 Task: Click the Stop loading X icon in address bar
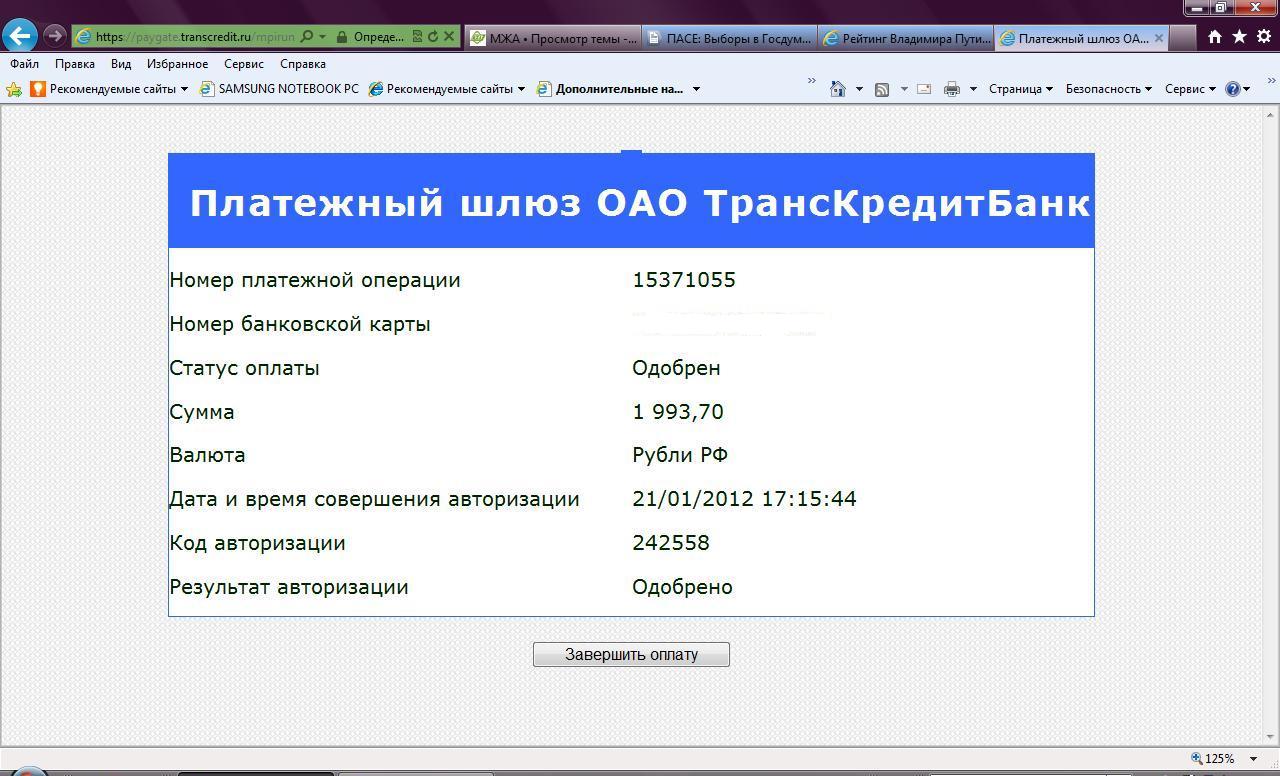449,37
